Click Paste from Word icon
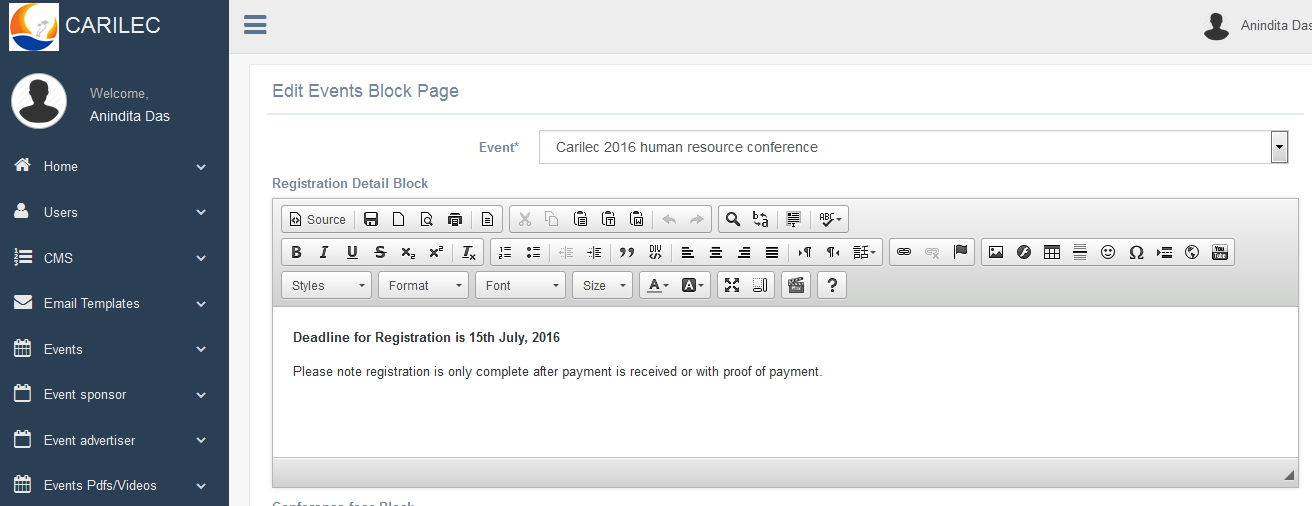The image size is (1312, 506). point(636,219)
